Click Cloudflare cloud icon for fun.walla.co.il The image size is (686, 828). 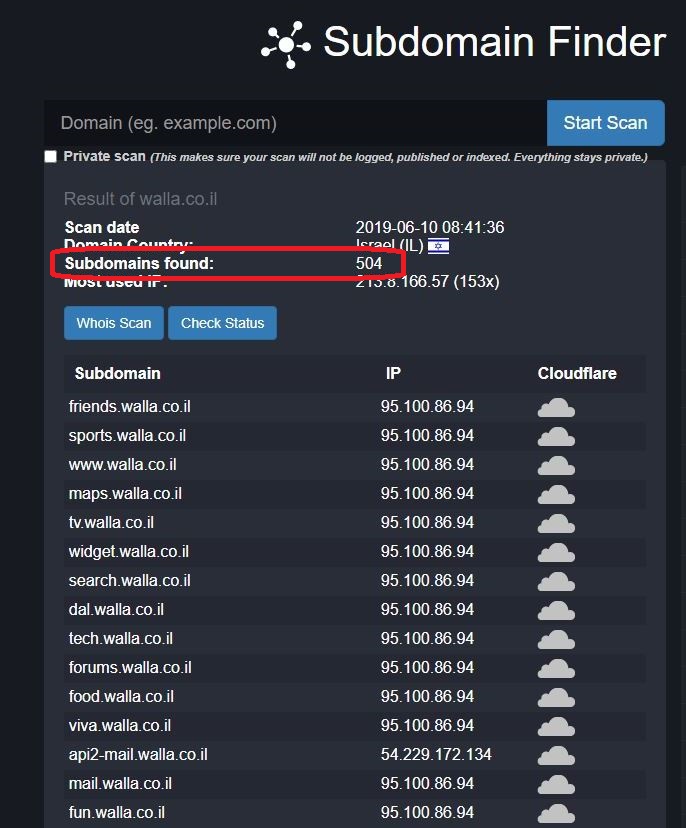tap(556, 814)
